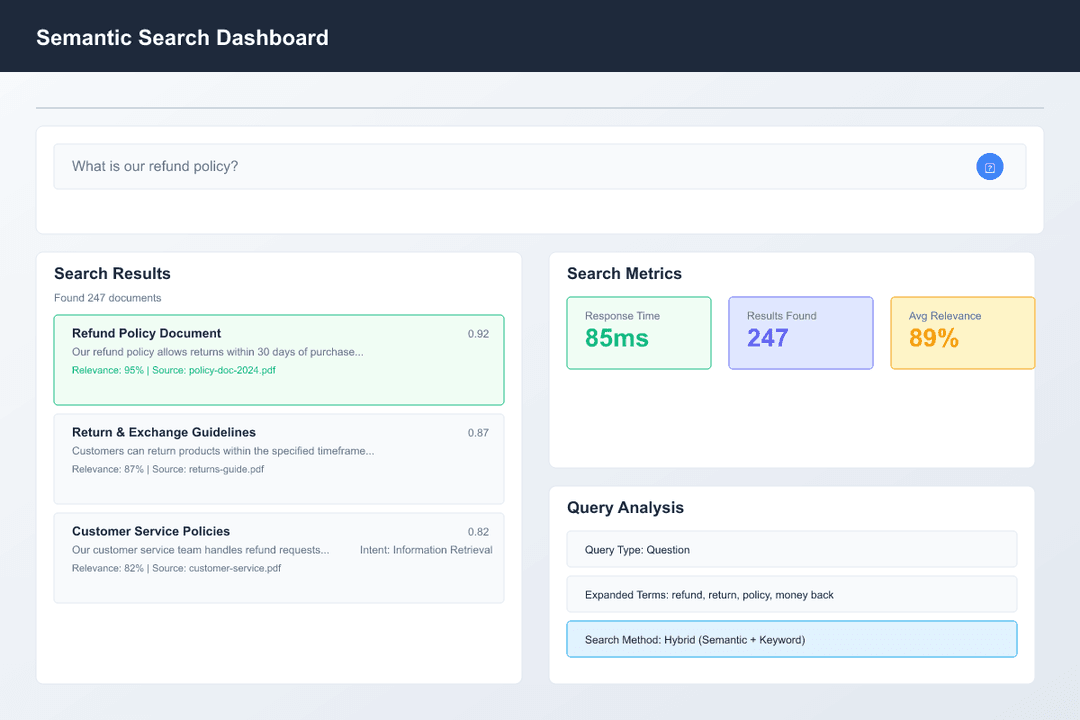Select the Search Method: Hybrid row
The image size is (1080, 720).
tap(791, 639)
